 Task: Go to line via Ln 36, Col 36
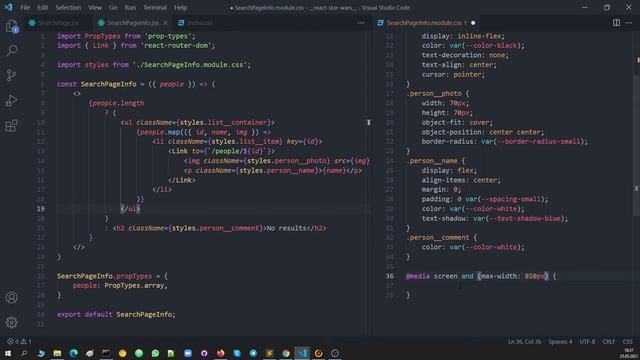click(524, 341)
